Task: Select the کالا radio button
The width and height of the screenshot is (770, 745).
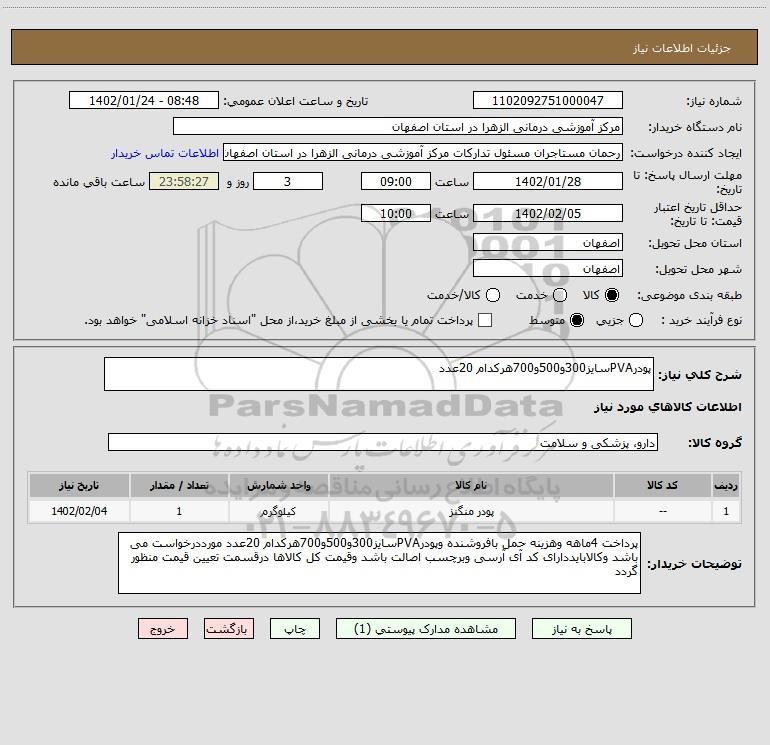Action: click(x=612, y=295)
